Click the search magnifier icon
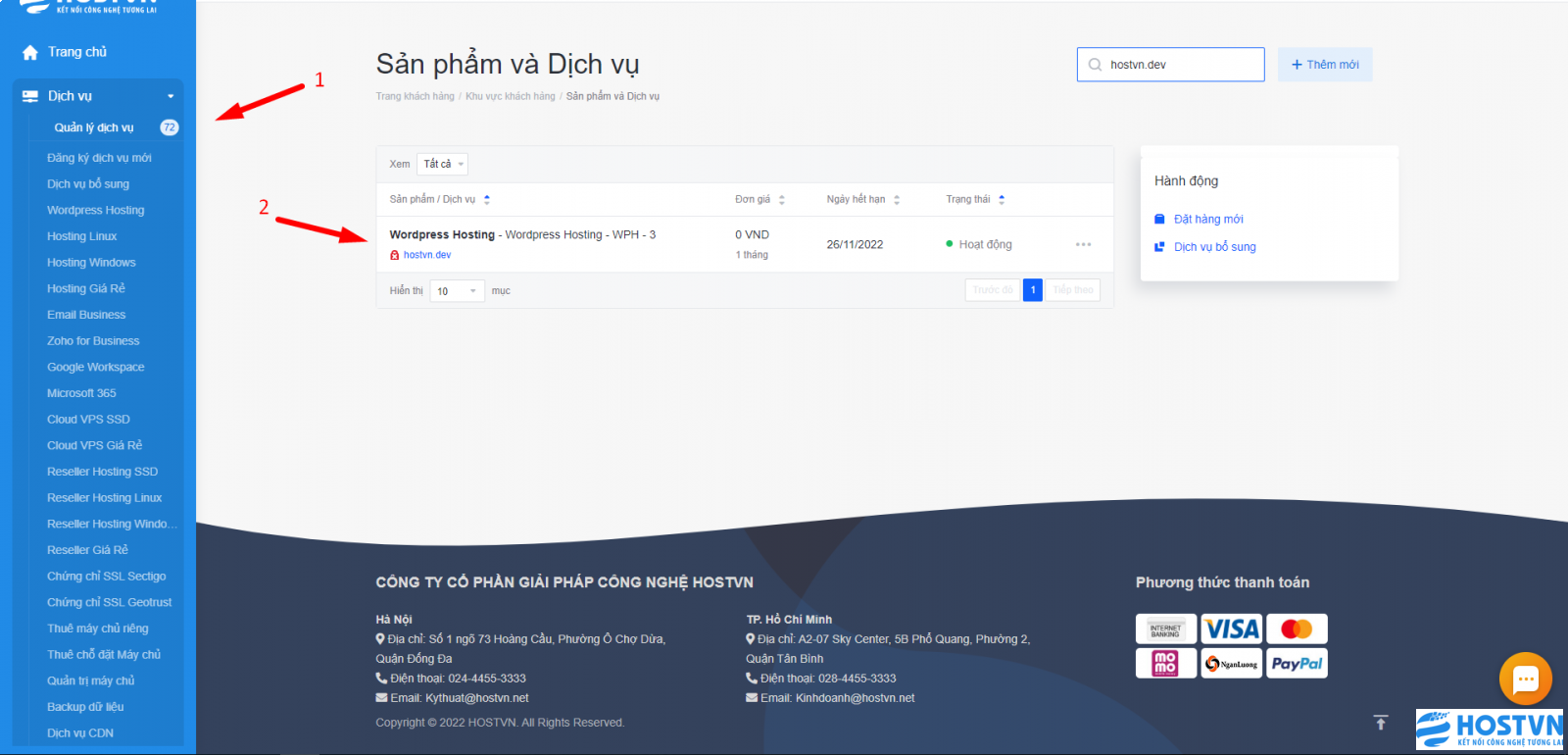The image size is (1568, 755). point(1095,65)
